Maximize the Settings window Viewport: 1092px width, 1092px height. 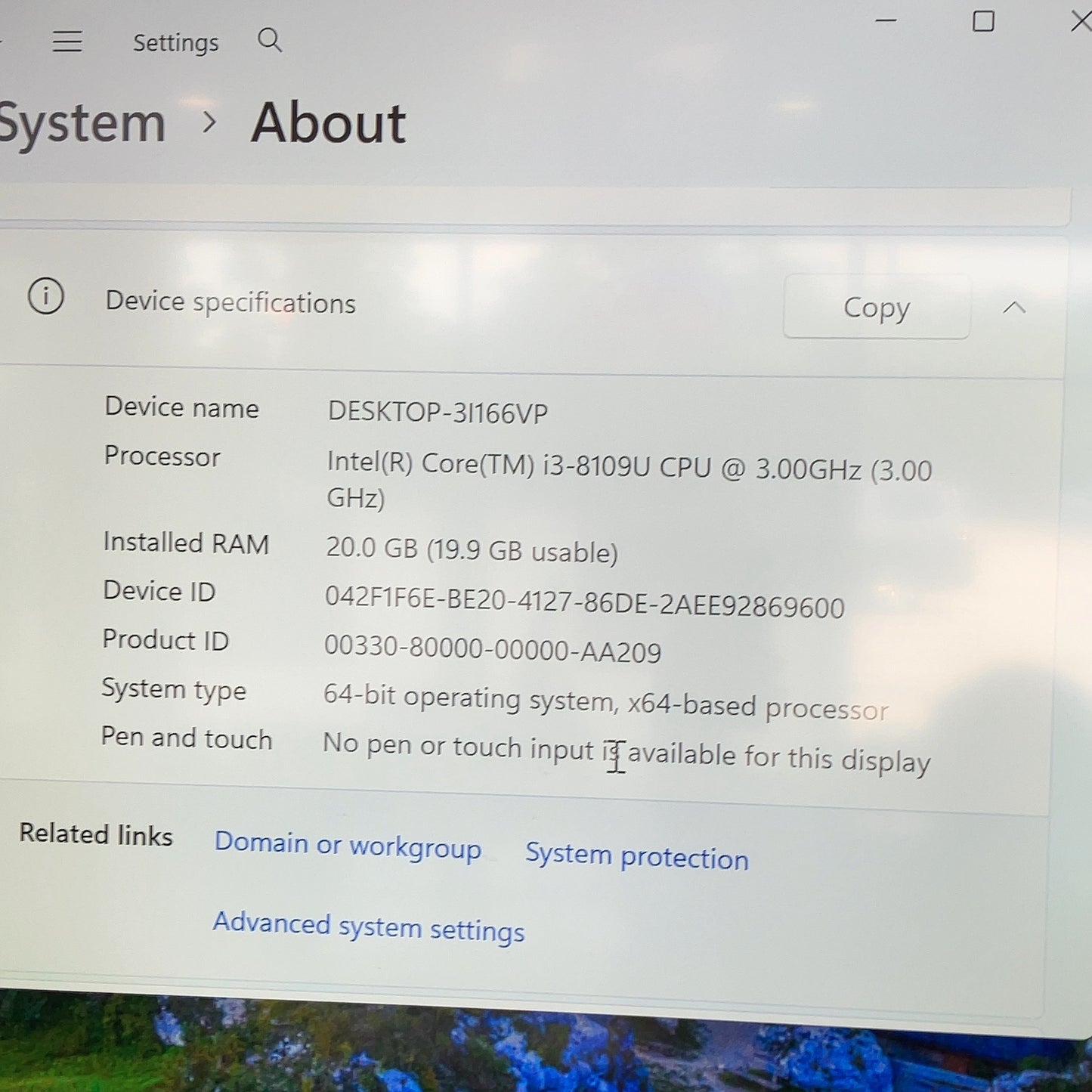[983, 21]
